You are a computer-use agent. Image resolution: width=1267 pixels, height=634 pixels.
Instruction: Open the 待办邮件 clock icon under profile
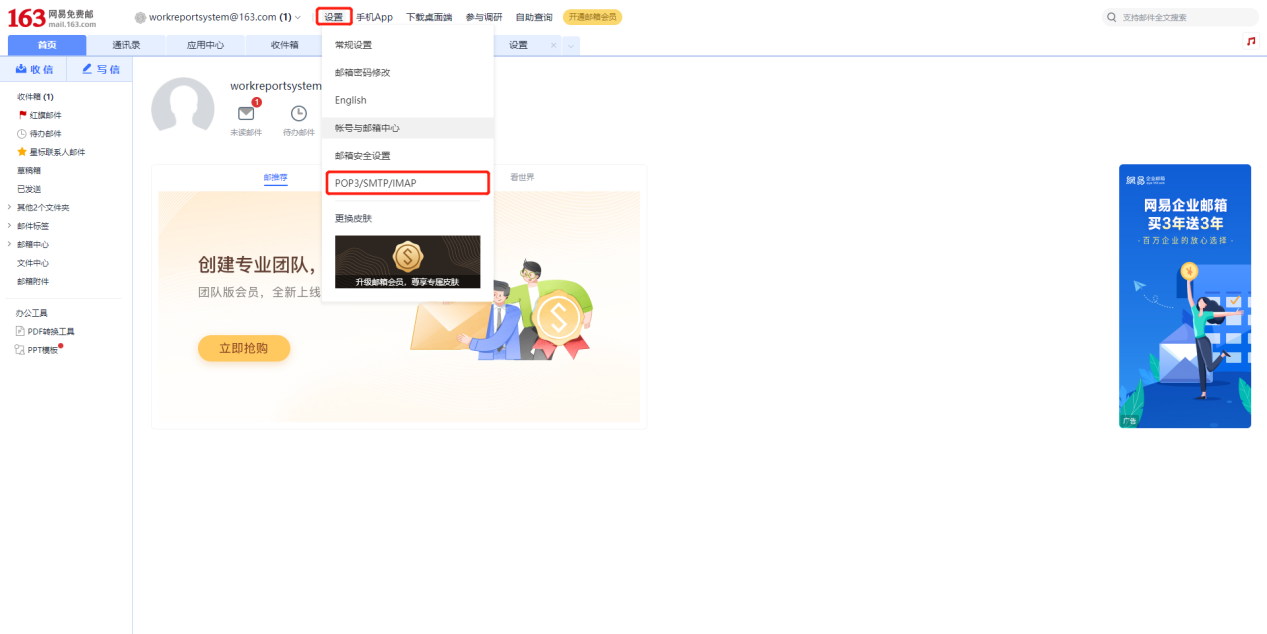coord(298,113)
